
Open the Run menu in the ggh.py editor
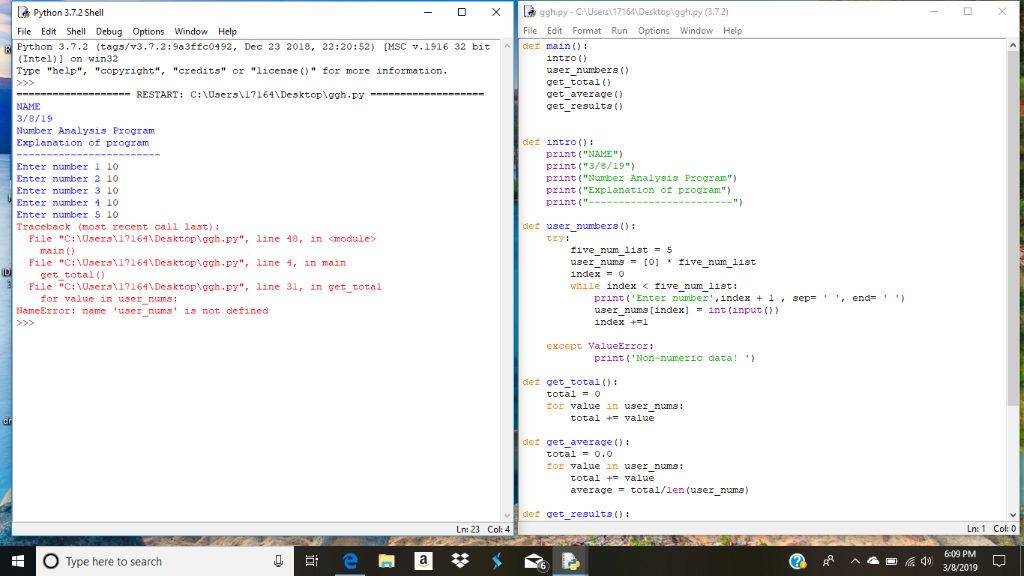[622, 30]
